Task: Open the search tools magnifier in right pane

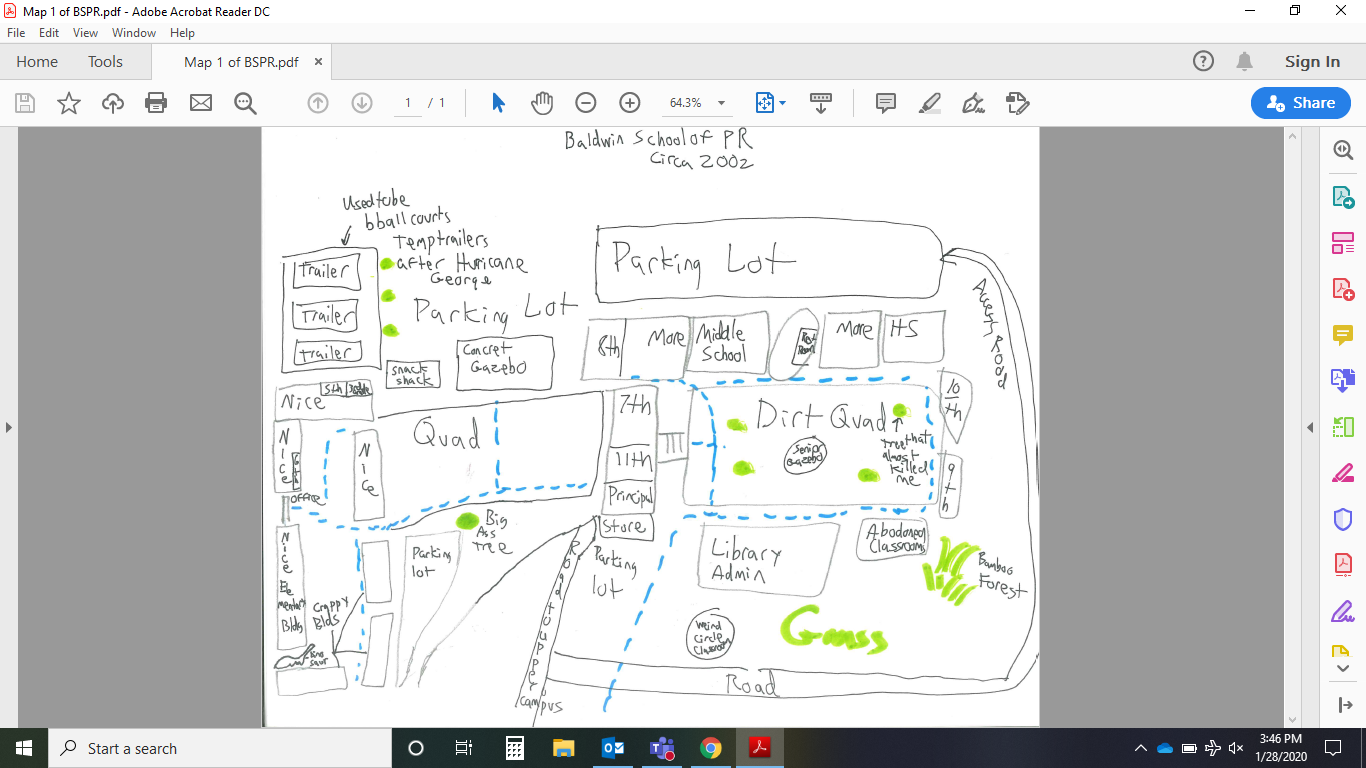Action: tap(1342, 151)
